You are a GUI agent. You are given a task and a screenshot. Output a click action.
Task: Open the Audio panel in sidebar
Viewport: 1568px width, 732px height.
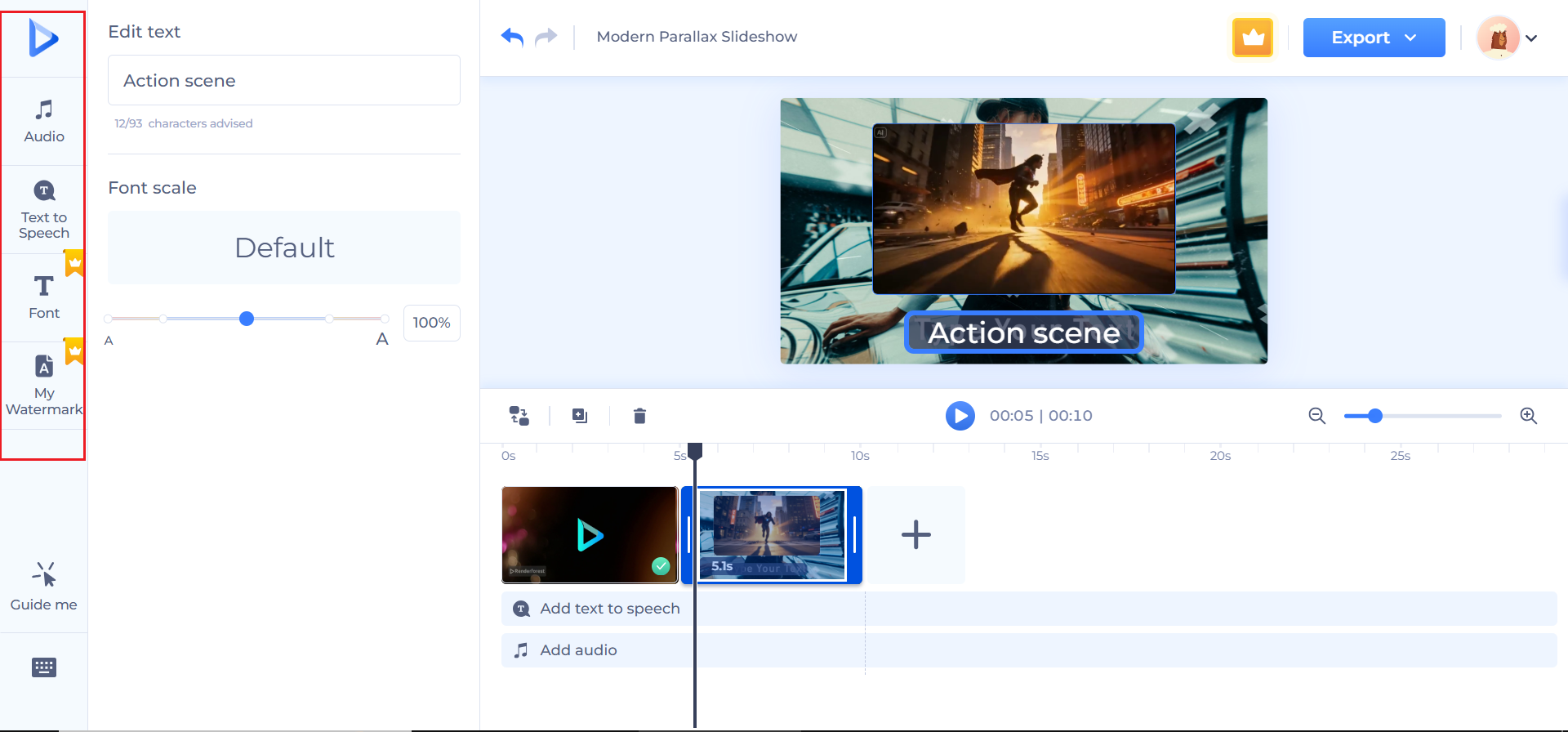click(x=44, y=121)
